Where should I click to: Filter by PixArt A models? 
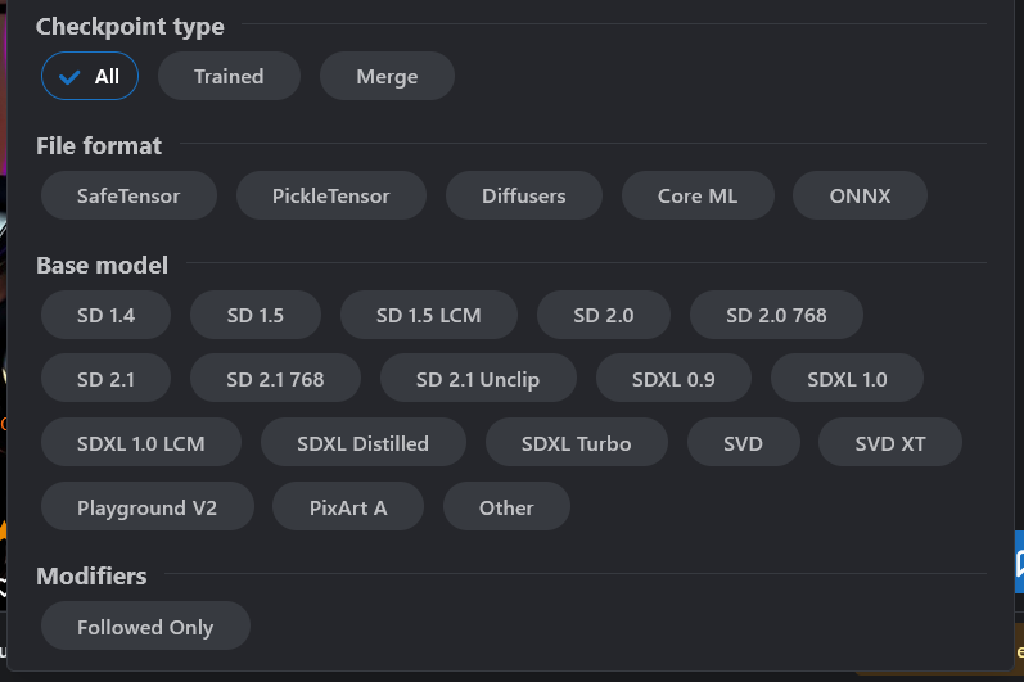point(347,506)
